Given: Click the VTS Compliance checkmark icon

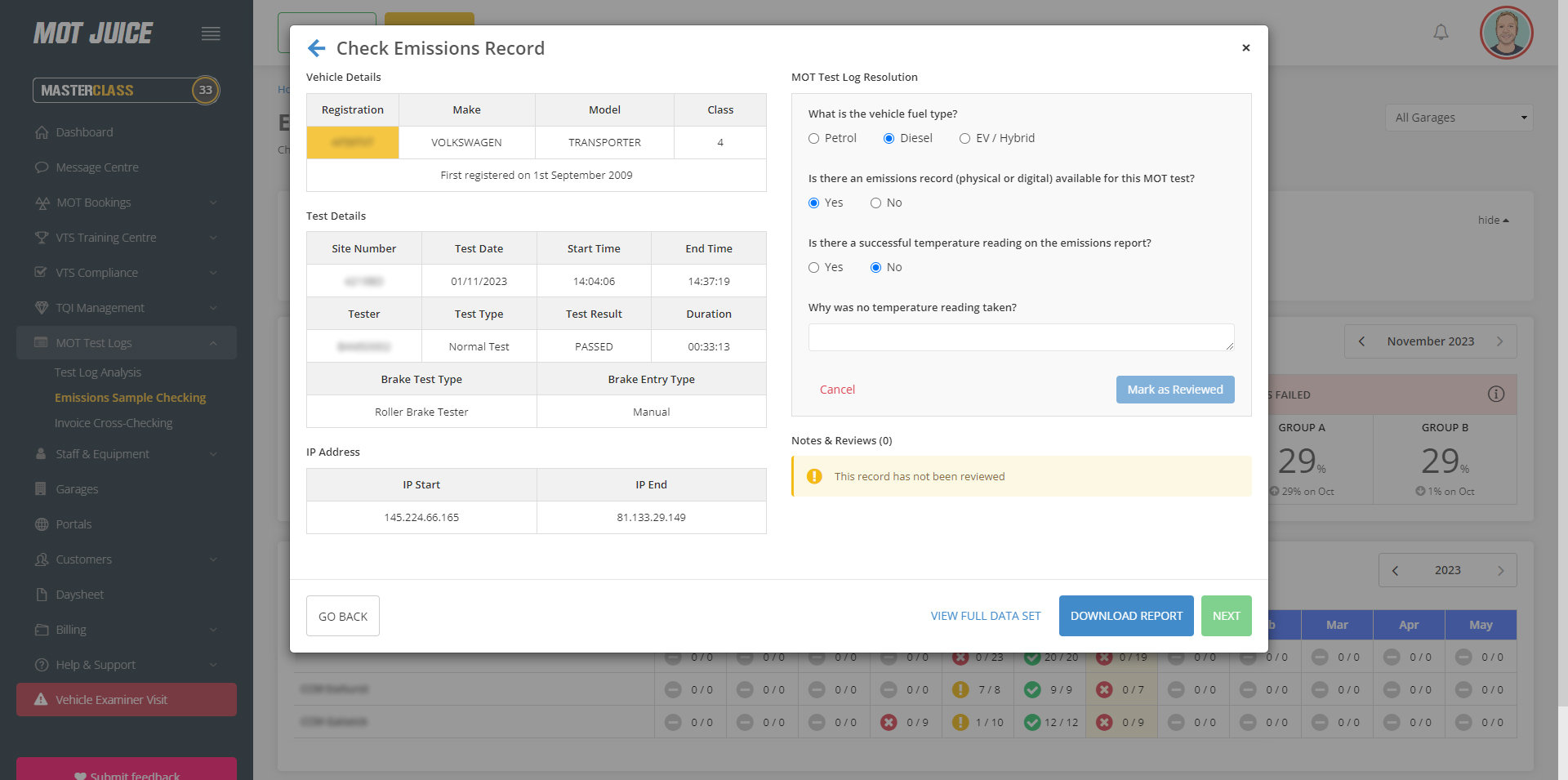Looking at the screenshot, I should (41, 272).
